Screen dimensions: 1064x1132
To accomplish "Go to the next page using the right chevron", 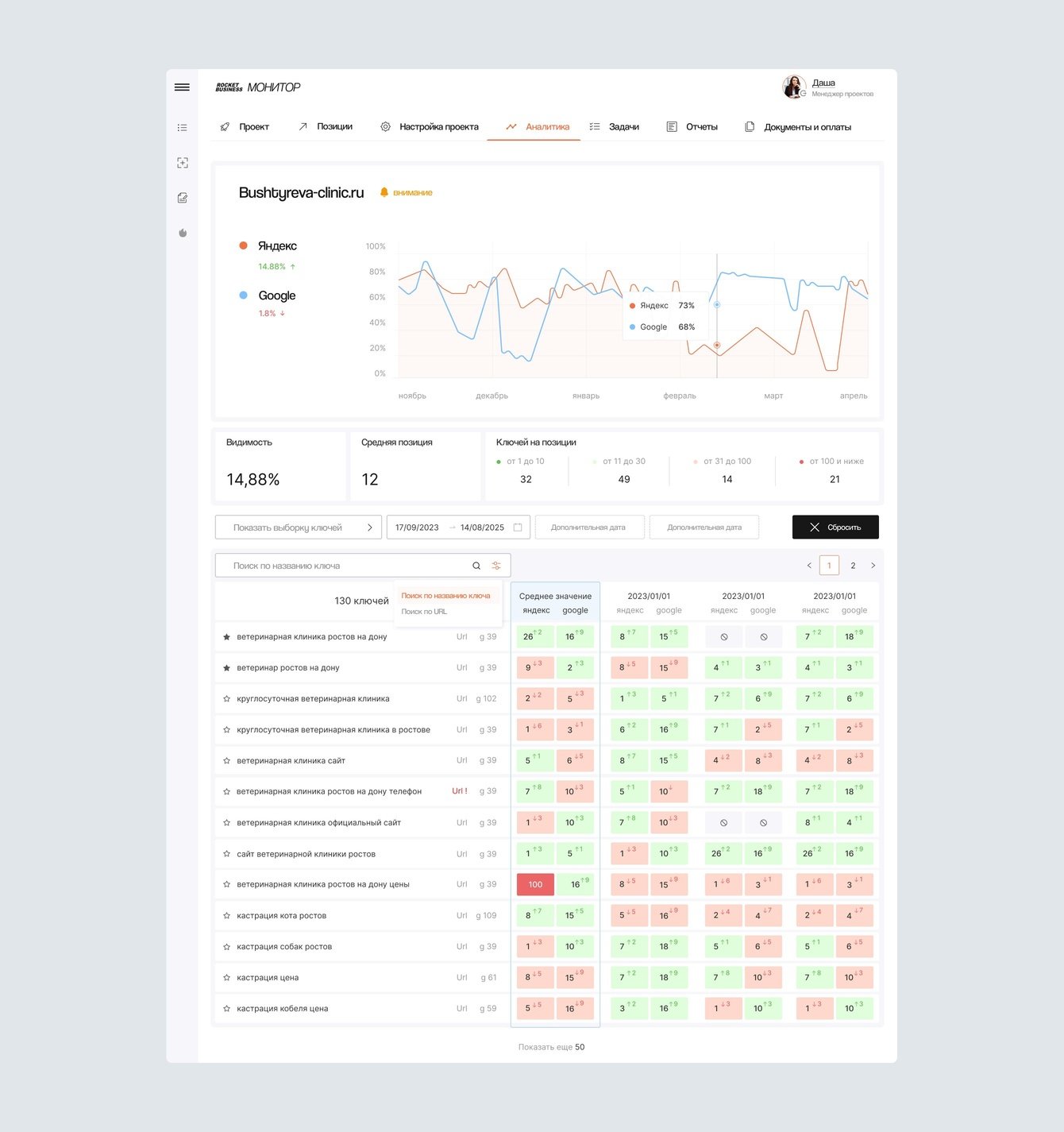I will coord(873,566).
